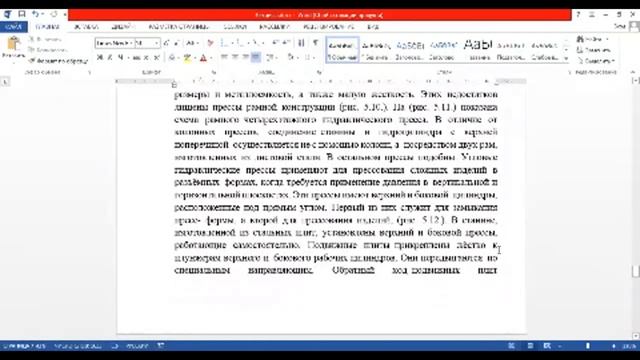
Task: Open Replace in Editing group
Action: (x=594, y=50)
